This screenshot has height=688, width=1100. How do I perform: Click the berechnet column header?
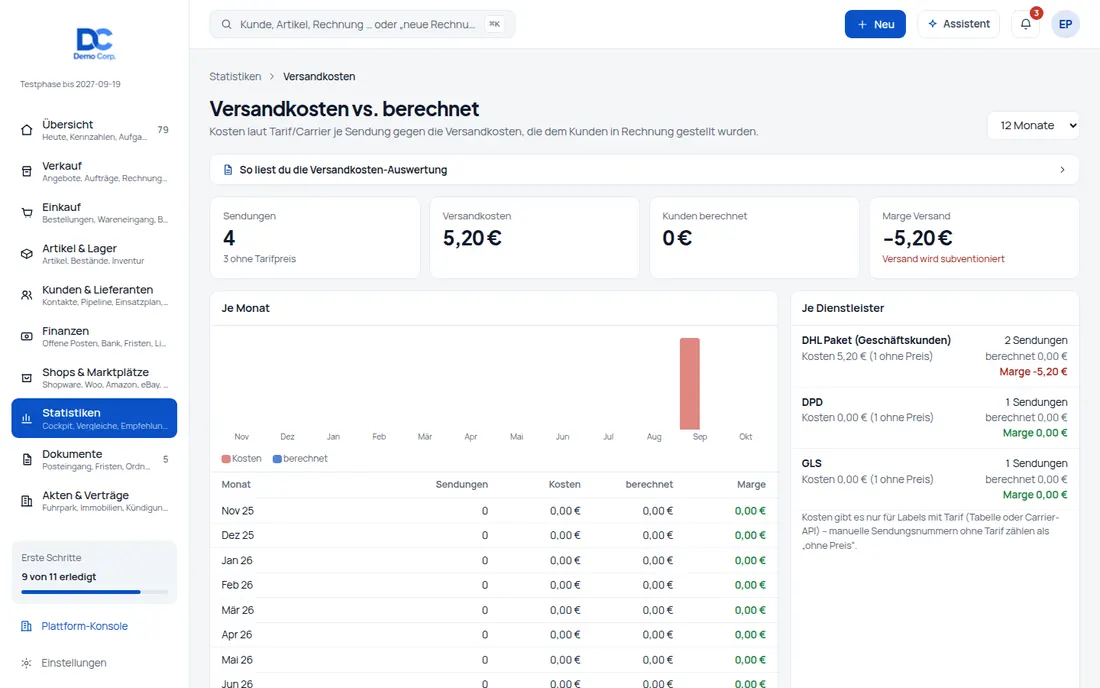(649, 485)
